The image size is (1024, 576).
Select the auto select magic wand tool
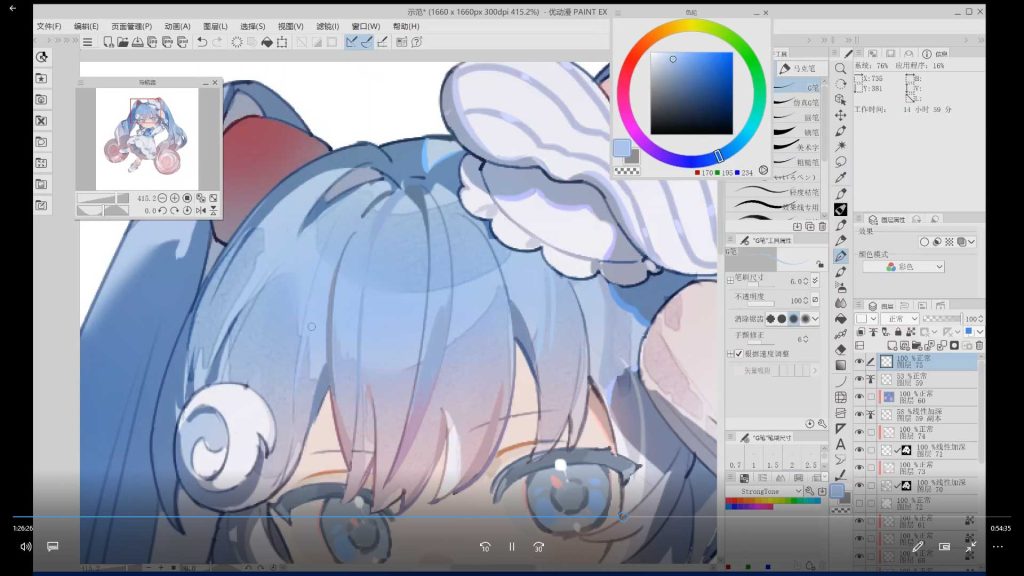point(840,146)
